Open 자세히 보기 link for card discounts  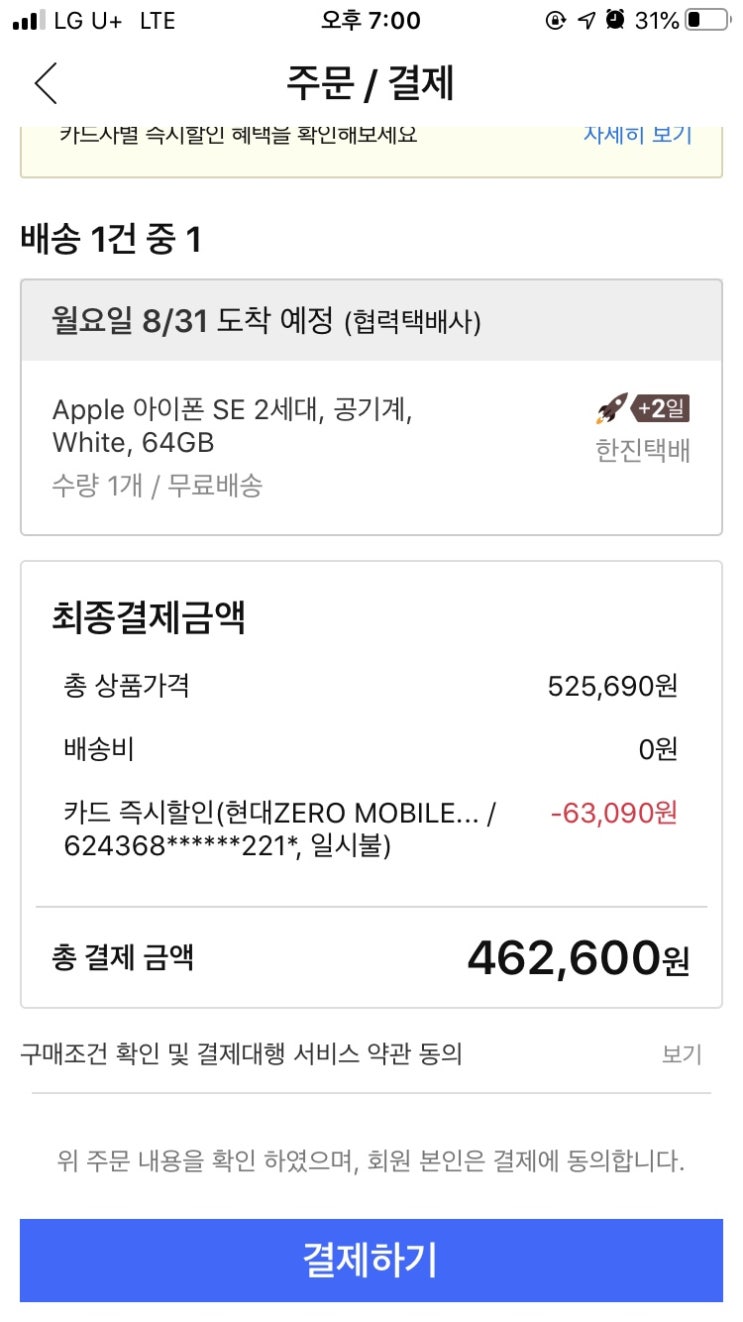[x=638, y=134]
